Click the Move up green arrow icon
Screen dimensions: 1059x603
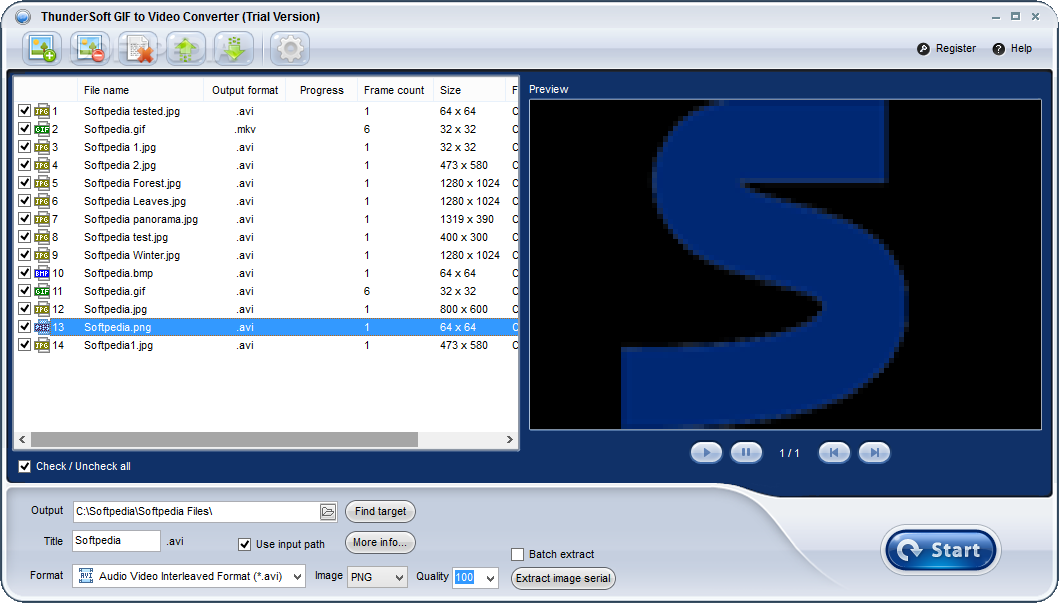click(186, 49)
